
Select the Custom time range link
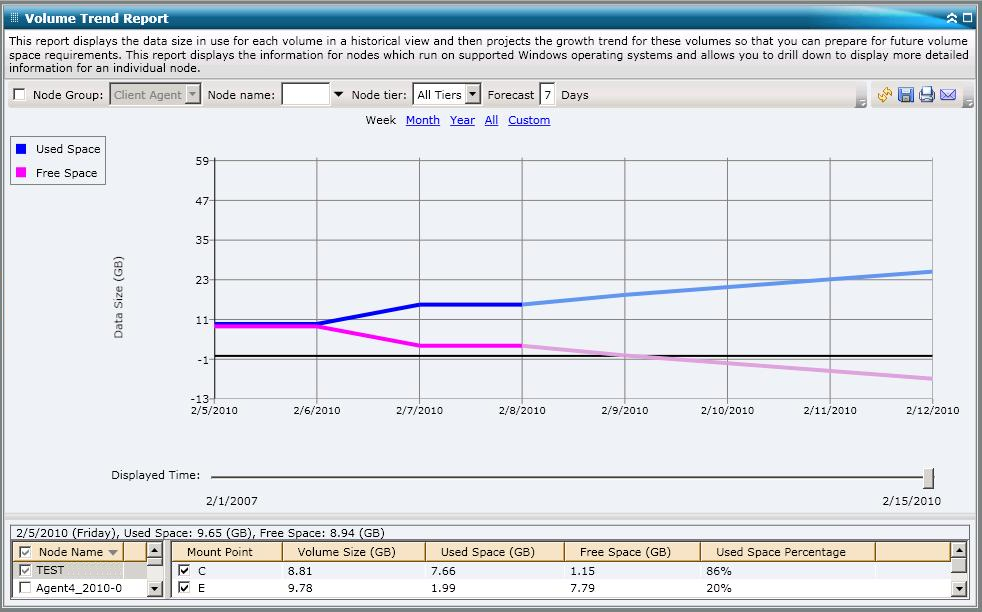tap(529, 120)
